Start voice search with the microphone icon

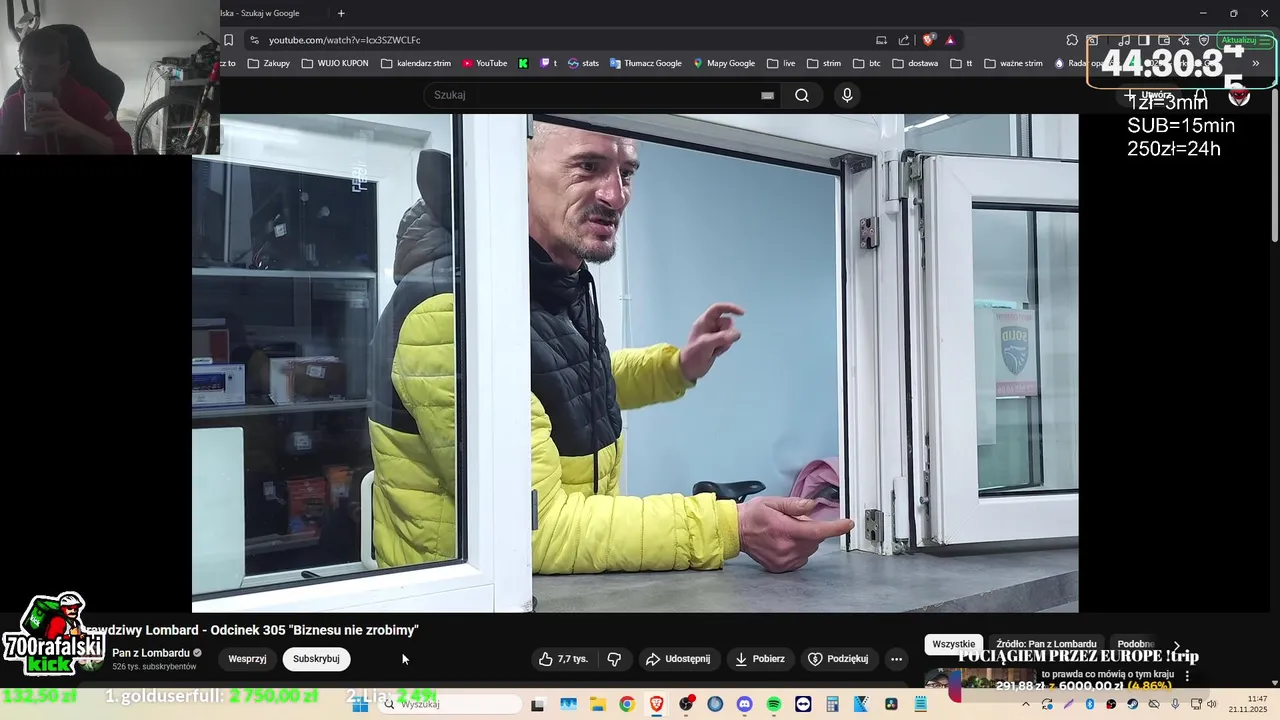[847, 95]
